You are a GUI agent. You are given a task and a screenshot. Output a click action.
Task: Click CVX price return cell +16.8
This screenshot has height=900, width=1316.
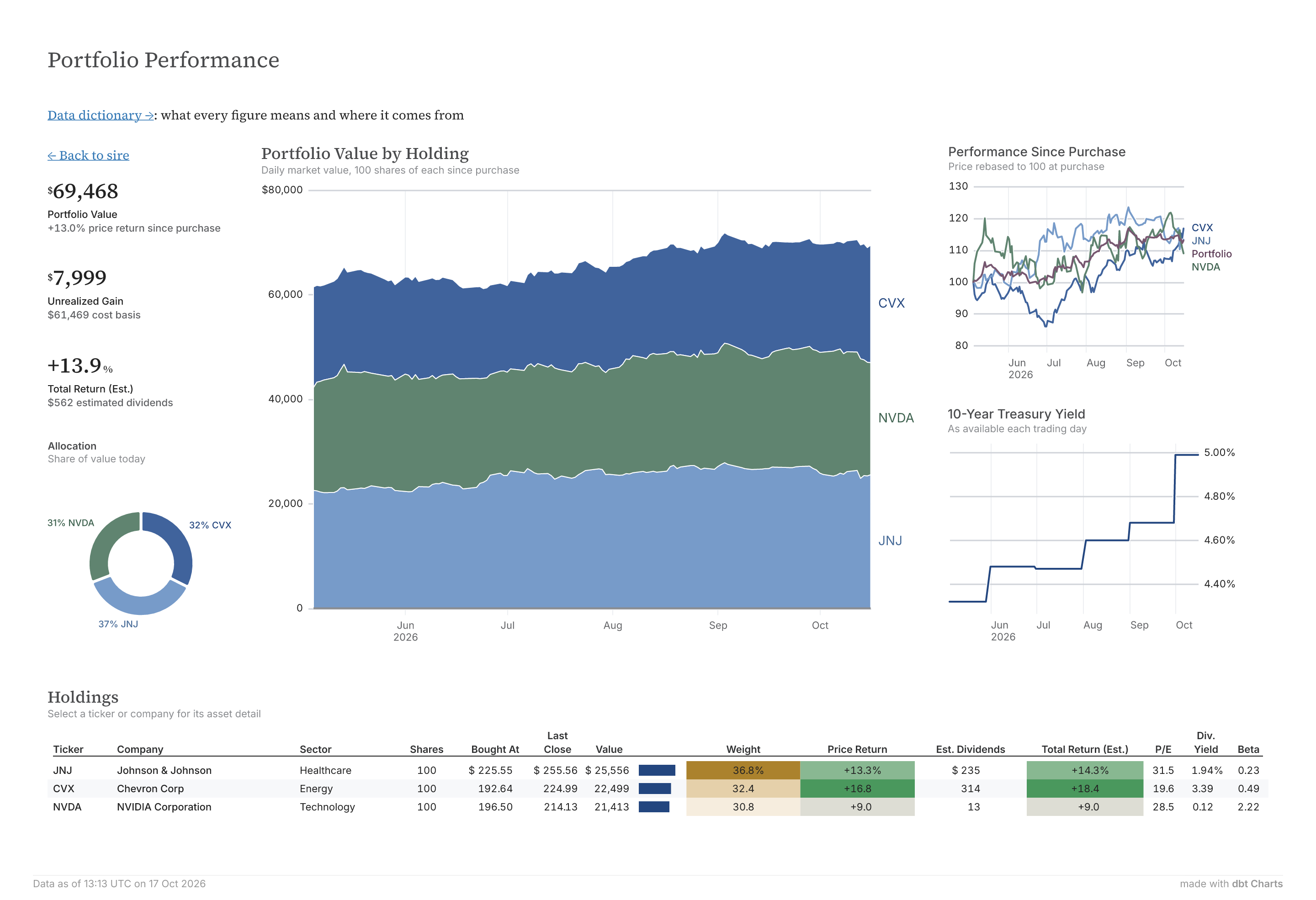coord(857,789)
